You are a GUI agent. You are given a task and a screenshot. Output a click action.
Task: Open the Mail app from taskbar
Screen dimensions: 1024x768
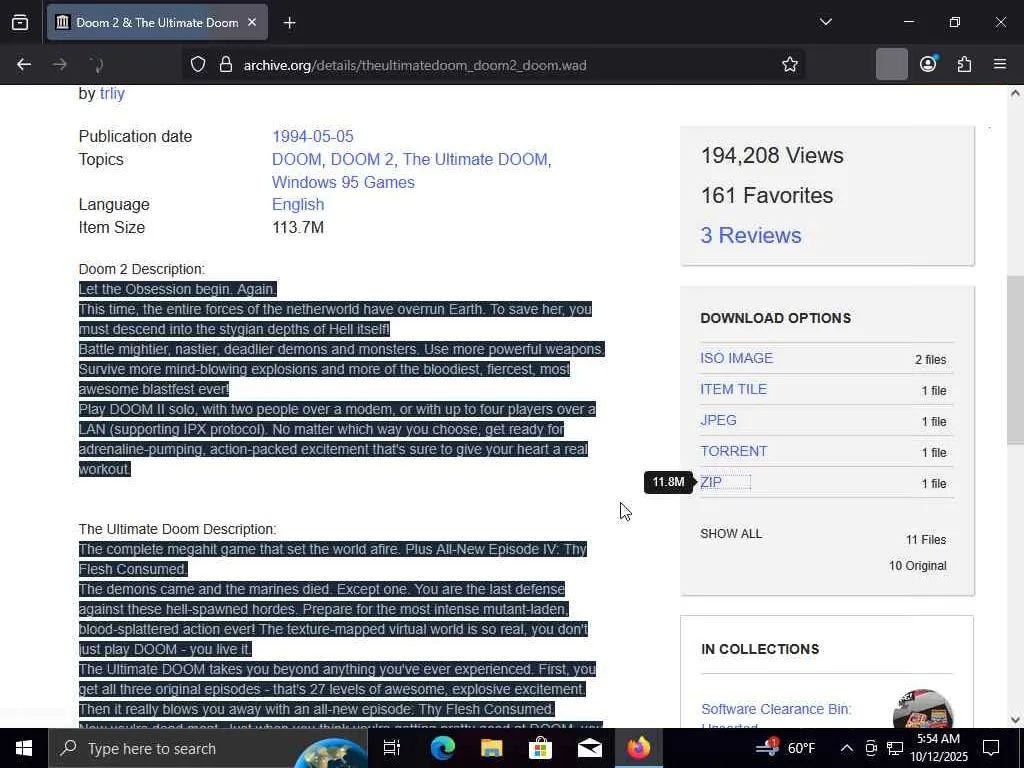point(590,748)
